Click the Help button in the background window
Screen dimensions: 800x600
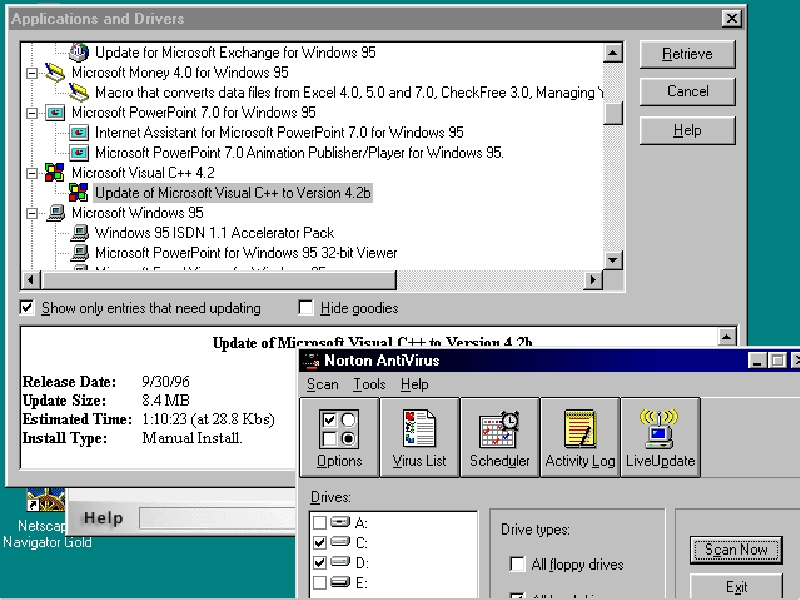tap(104, 518)
